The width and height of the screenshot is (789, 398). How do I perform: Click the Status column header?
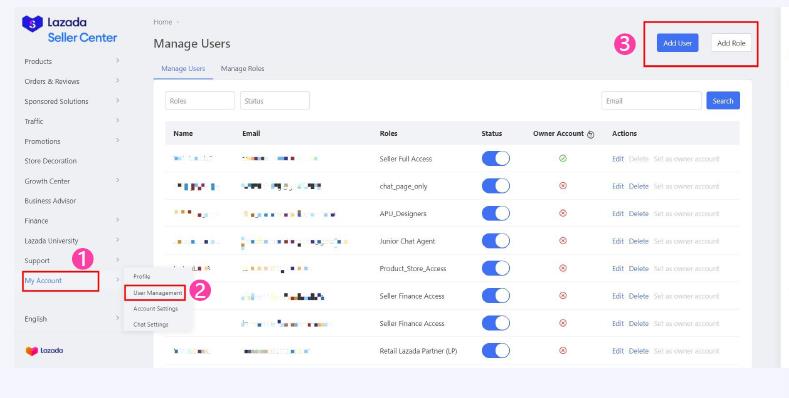[x=492, y=133]
